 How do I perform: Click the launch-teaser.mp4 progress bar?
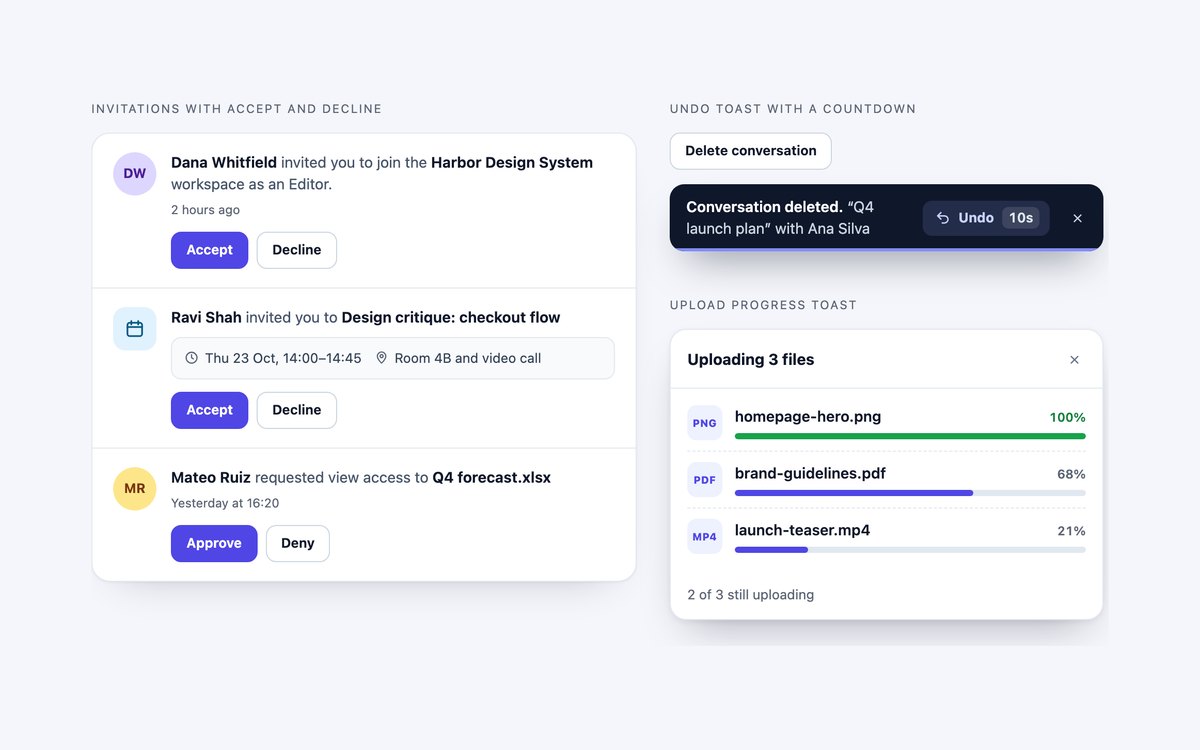(x=910, y=550)
